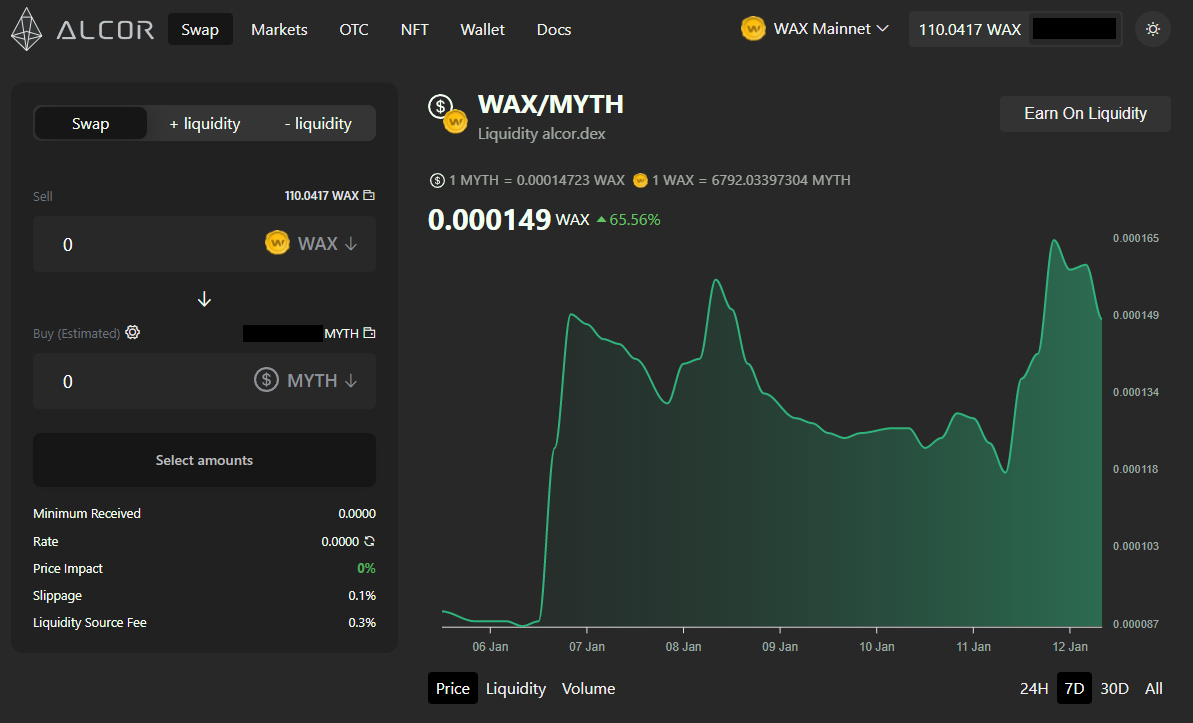The height and width of the screenshot is (723, 1193).
Task: Open the OTC page
Action: coord(354,30)
